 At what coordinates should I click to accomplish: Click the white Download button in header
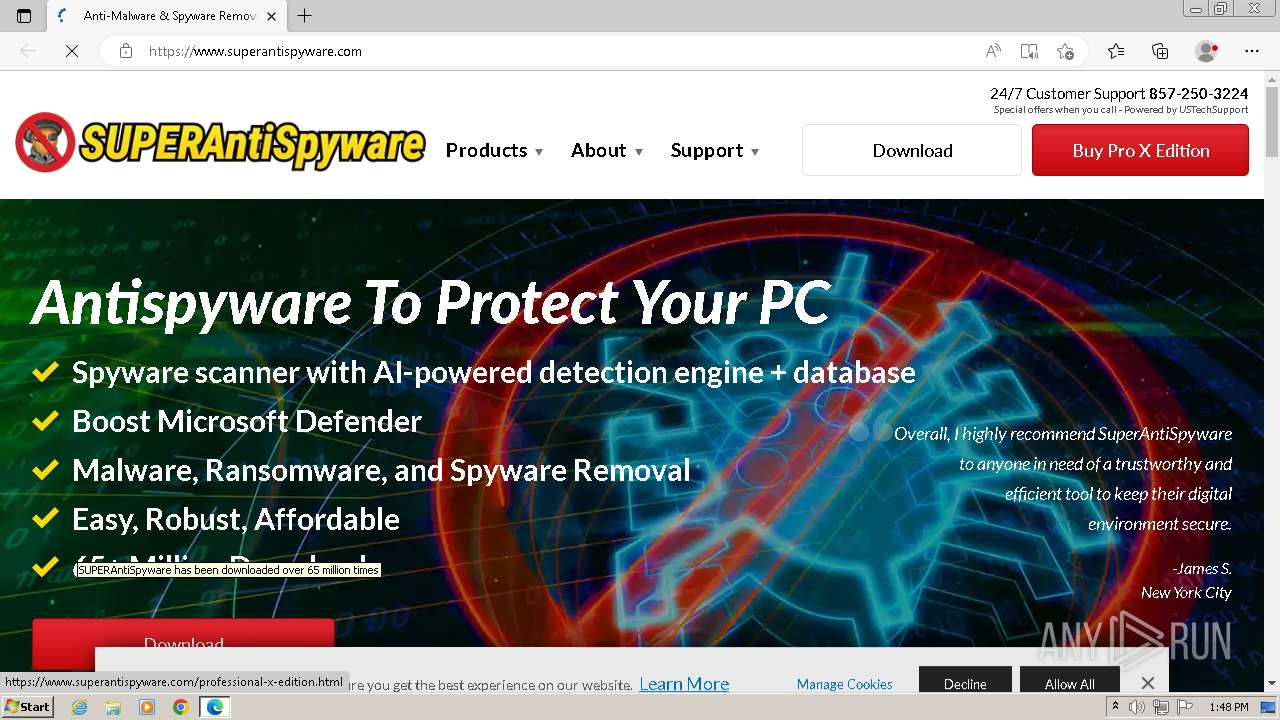(912, 150)
